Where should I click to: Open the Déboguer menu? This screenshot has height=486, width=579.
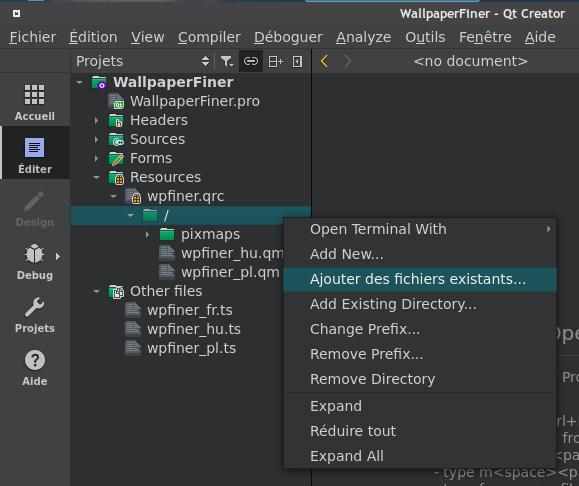(x=288, y=37)
